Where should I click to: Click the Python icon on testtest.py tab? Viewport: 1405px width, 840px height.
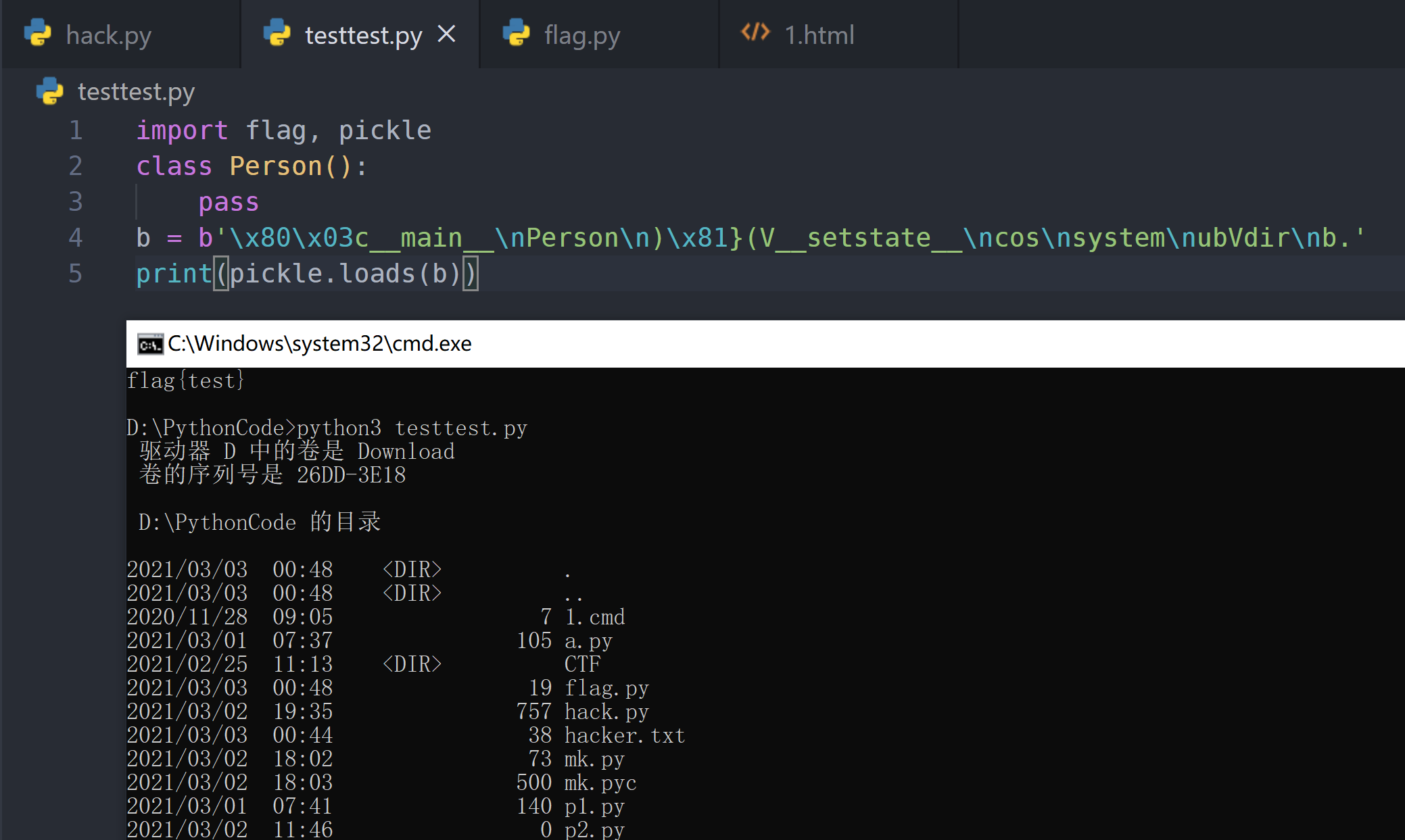[277, 33]
